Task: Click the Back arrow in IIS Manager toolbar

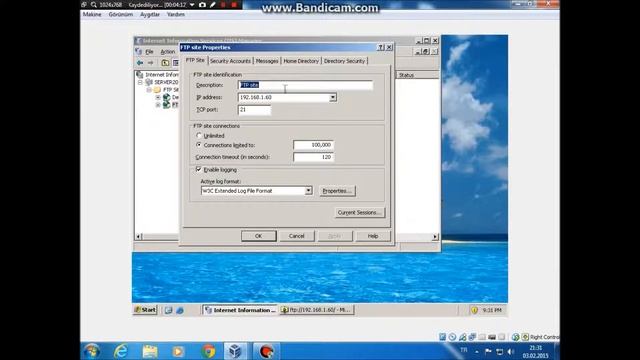Action: 140,63
